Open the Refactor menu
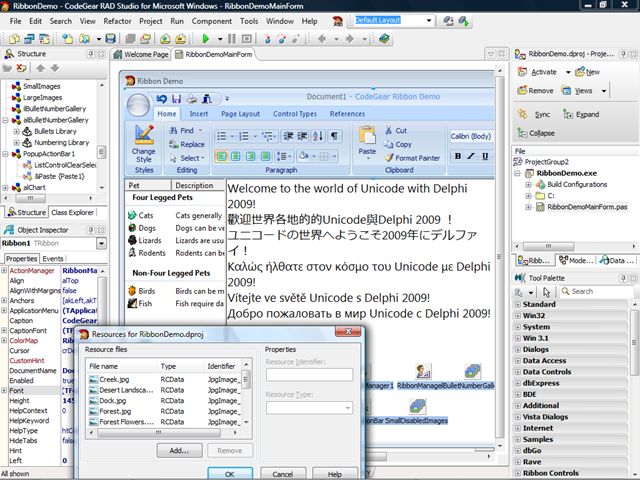Viewport: 640px width, 480px height. click(117, 21)
